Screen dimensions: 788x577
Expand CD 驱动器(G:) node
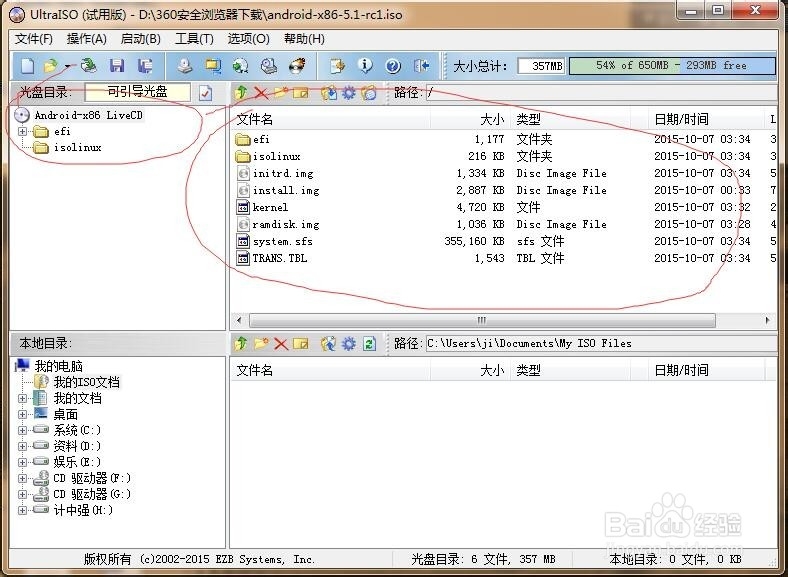click(x=22, y=495)
